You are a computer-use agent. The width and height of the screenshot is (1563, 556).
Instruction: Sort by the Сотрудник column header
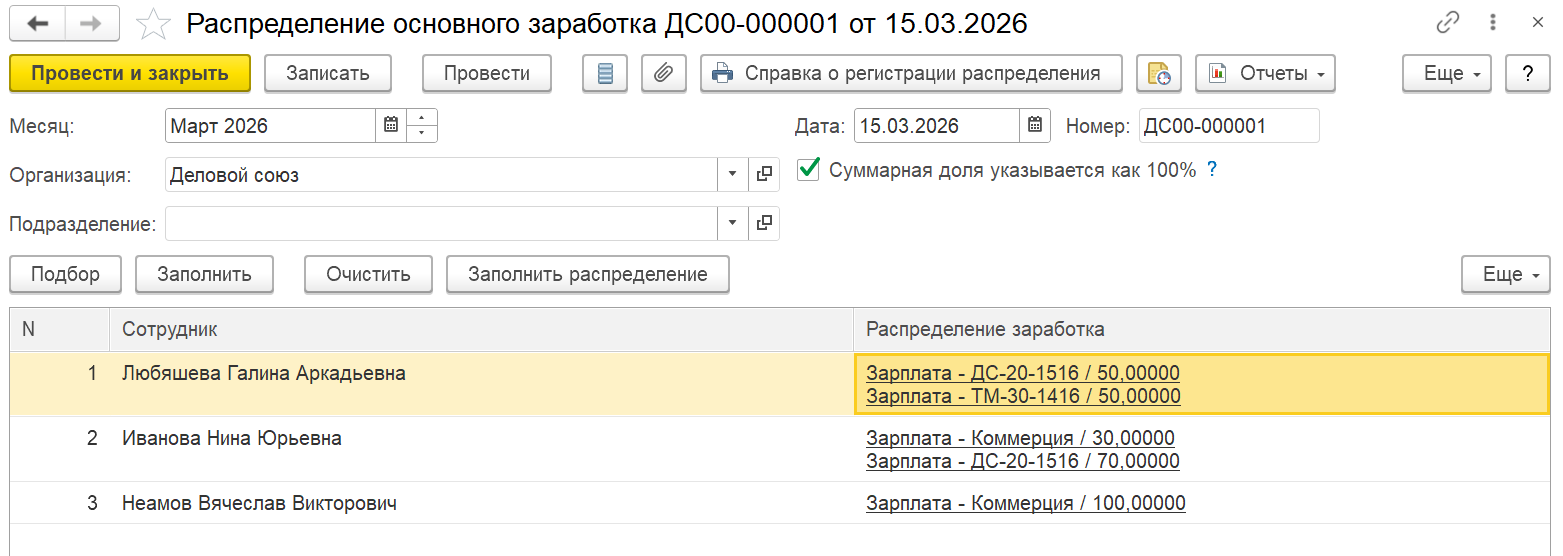[481, 329]
